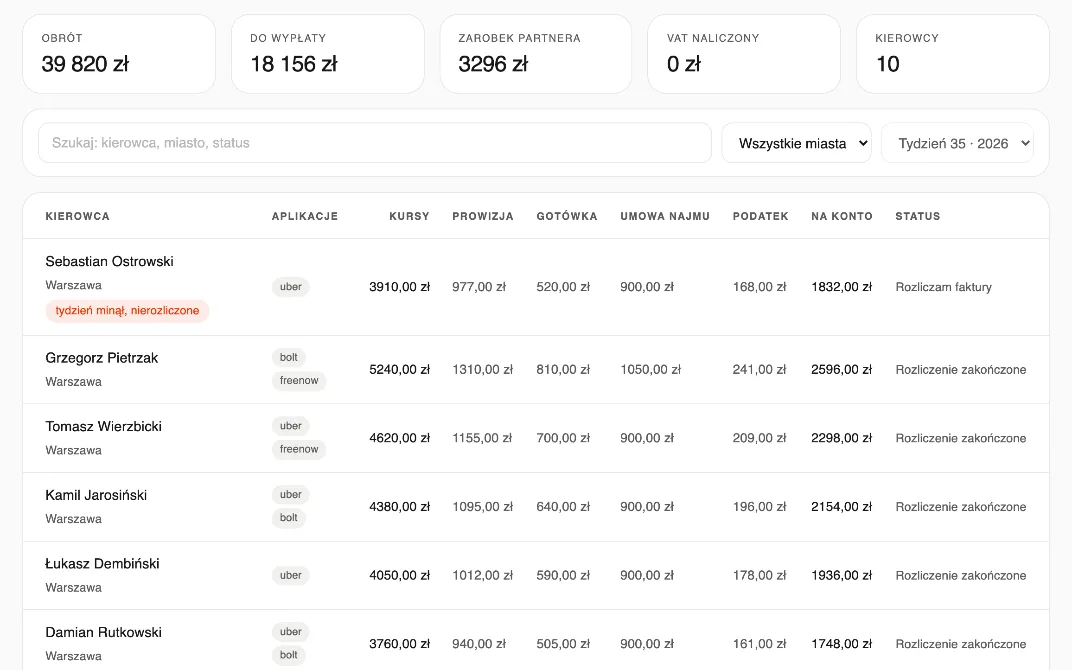Click the freenow tag in Grzegorz Pietrzak's row
1072x670 pixels.
pyautogui.click(x=299, y=381)
